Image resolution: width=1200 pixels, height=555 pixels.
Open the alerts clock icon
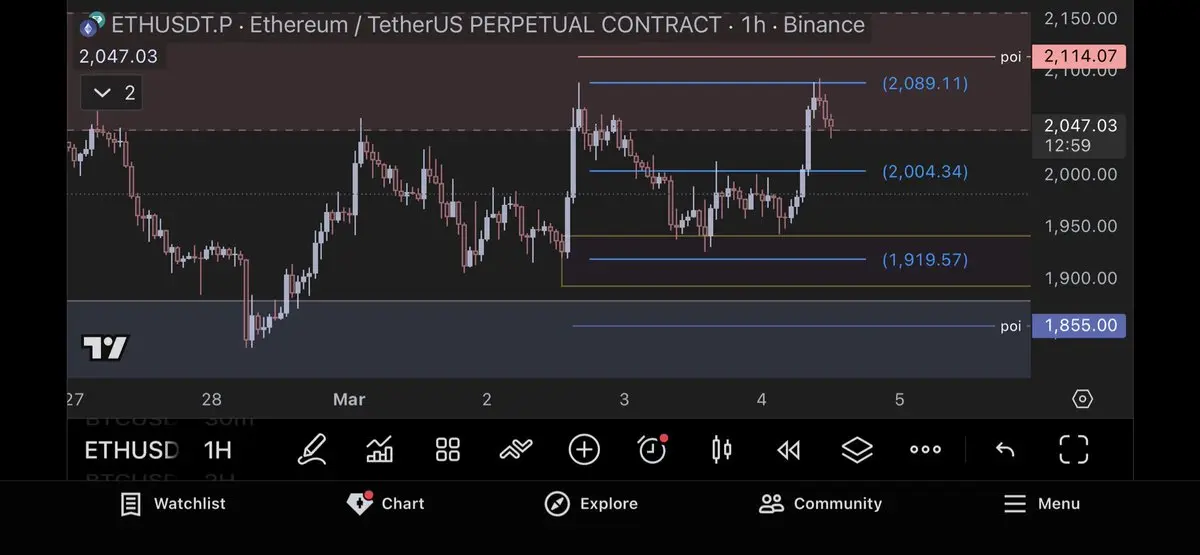pos(652,450)
